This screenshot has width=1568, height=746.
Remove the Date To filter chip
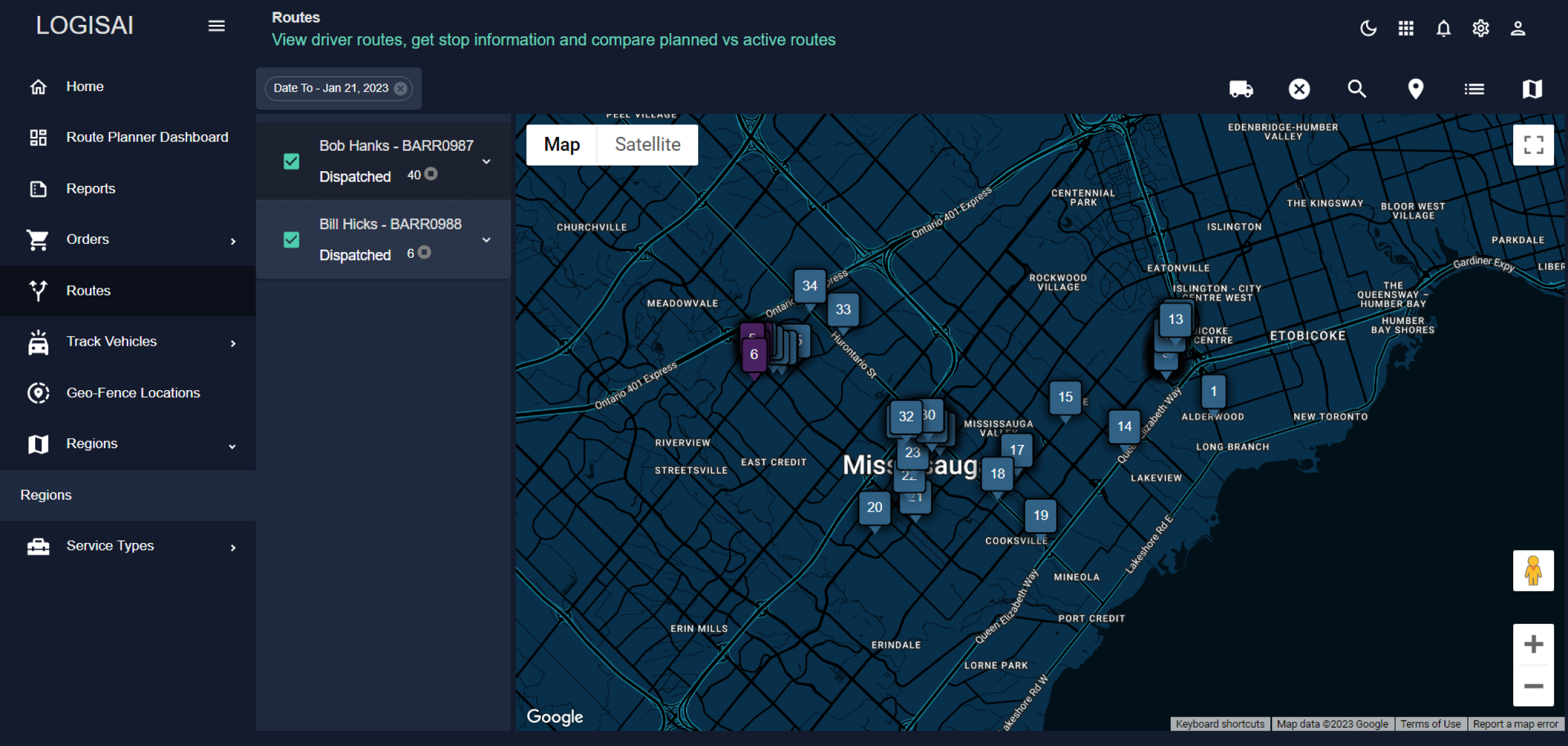pyautogui.click(x=401, y=88)
